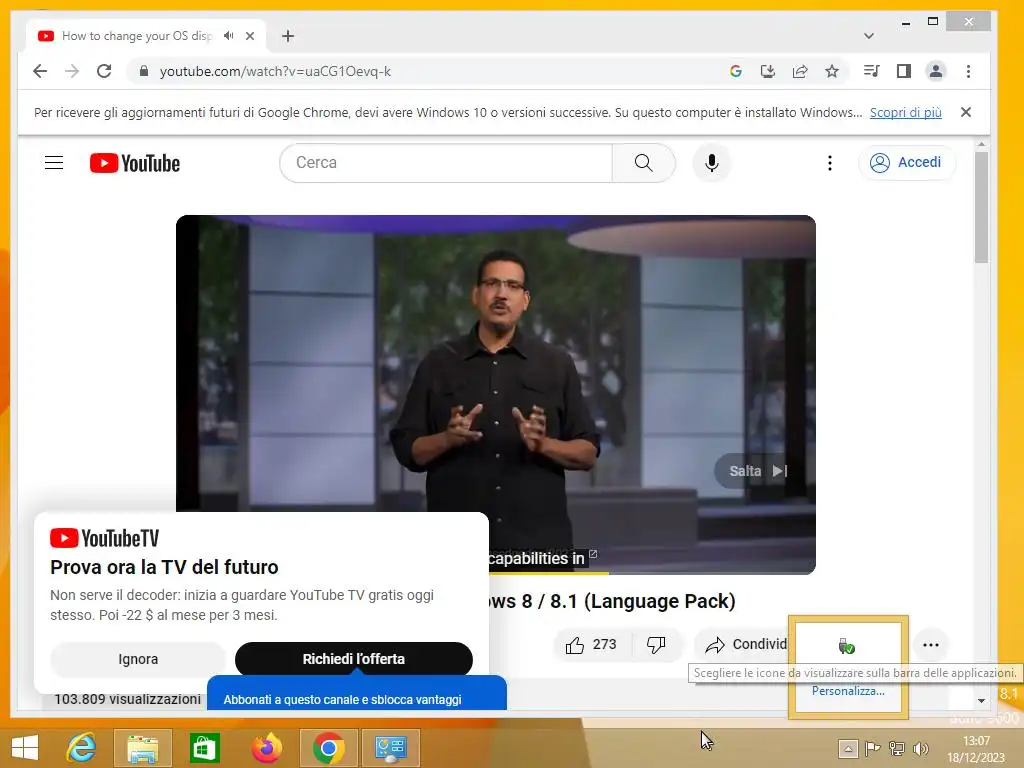This screenshot has width=1024, height=768.
Task: Launch Firefox from taskbar
Action: 266,747
